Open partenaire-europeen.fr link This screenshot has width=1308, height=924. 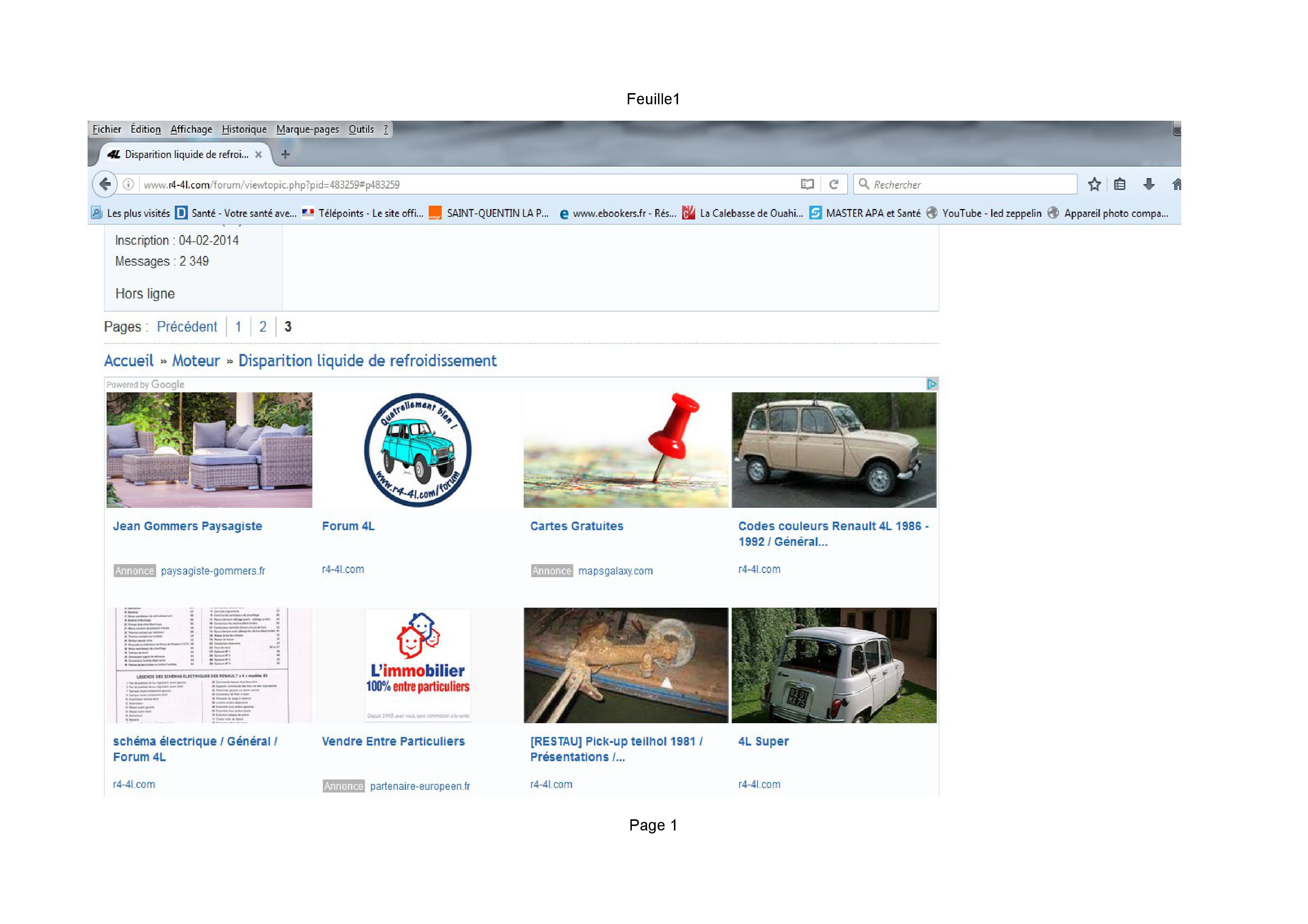(420, 786)
